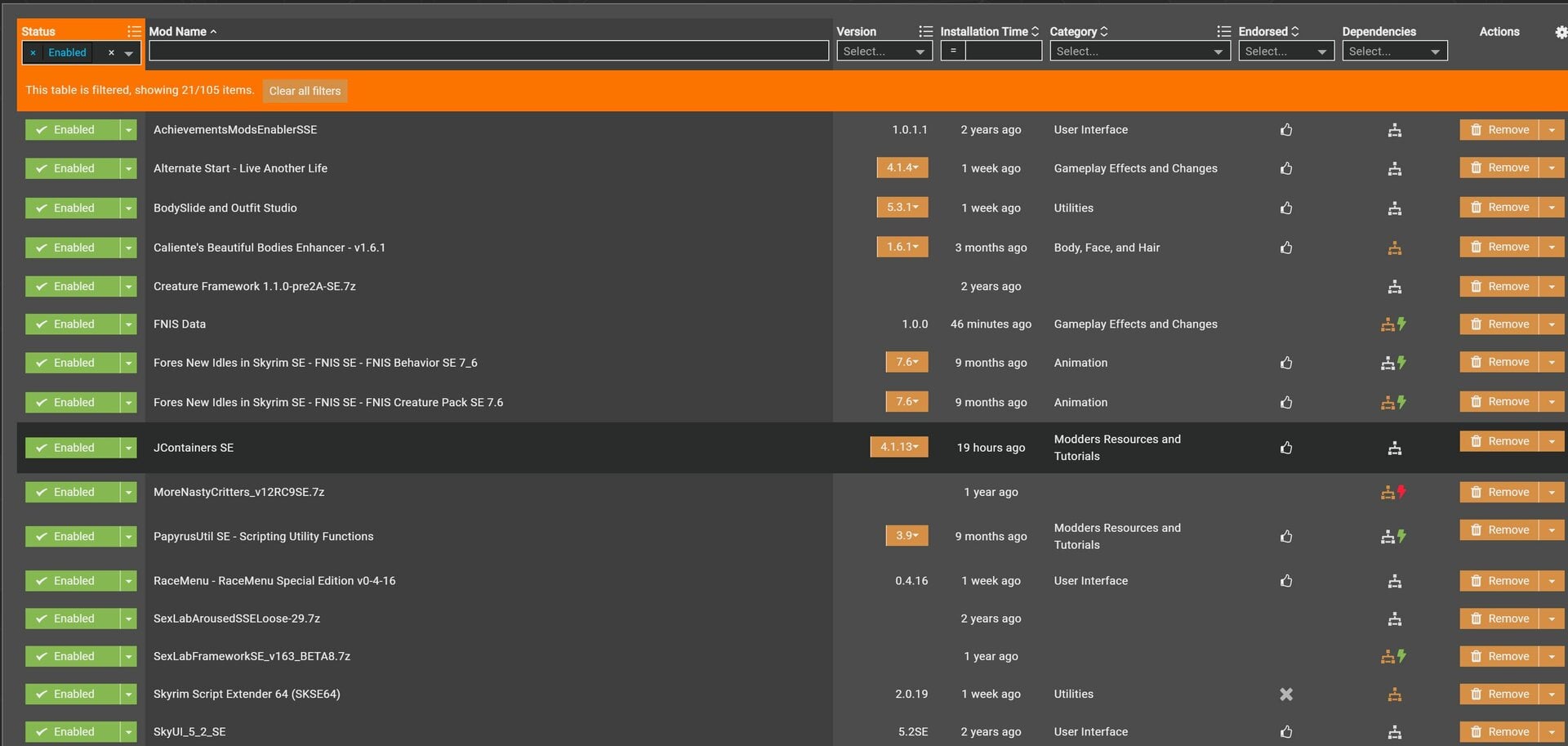
Task: Endorse AchievementsModsEnablerSSE with thumbs-up icon
Action: [1286, 130]
